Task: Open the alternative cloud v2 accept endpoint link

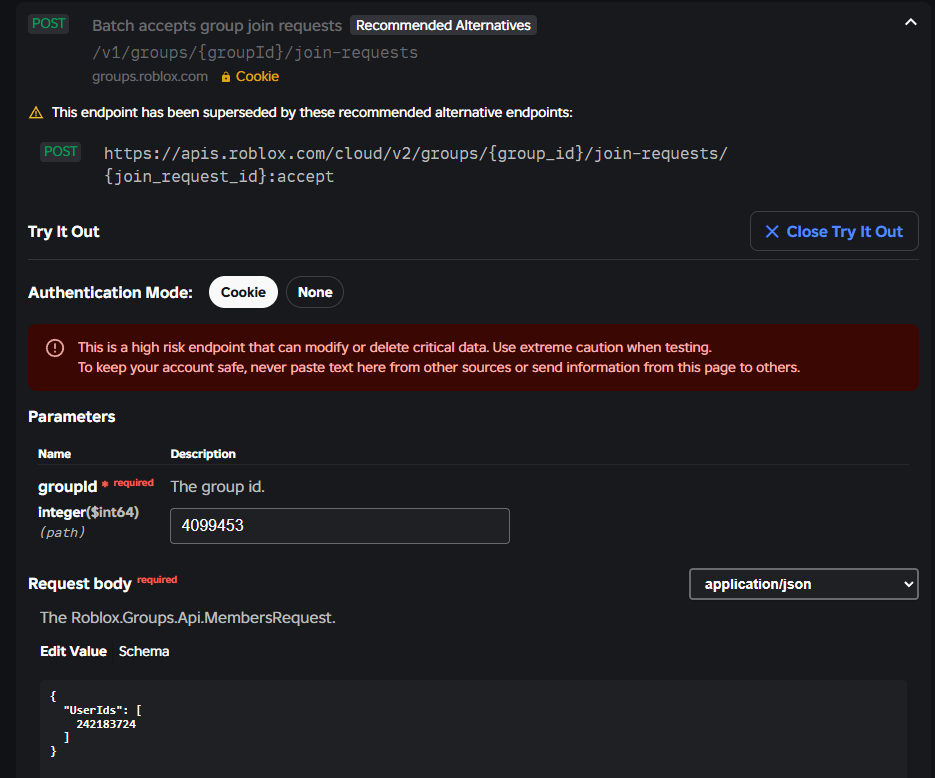Action: tap(415, 165)
